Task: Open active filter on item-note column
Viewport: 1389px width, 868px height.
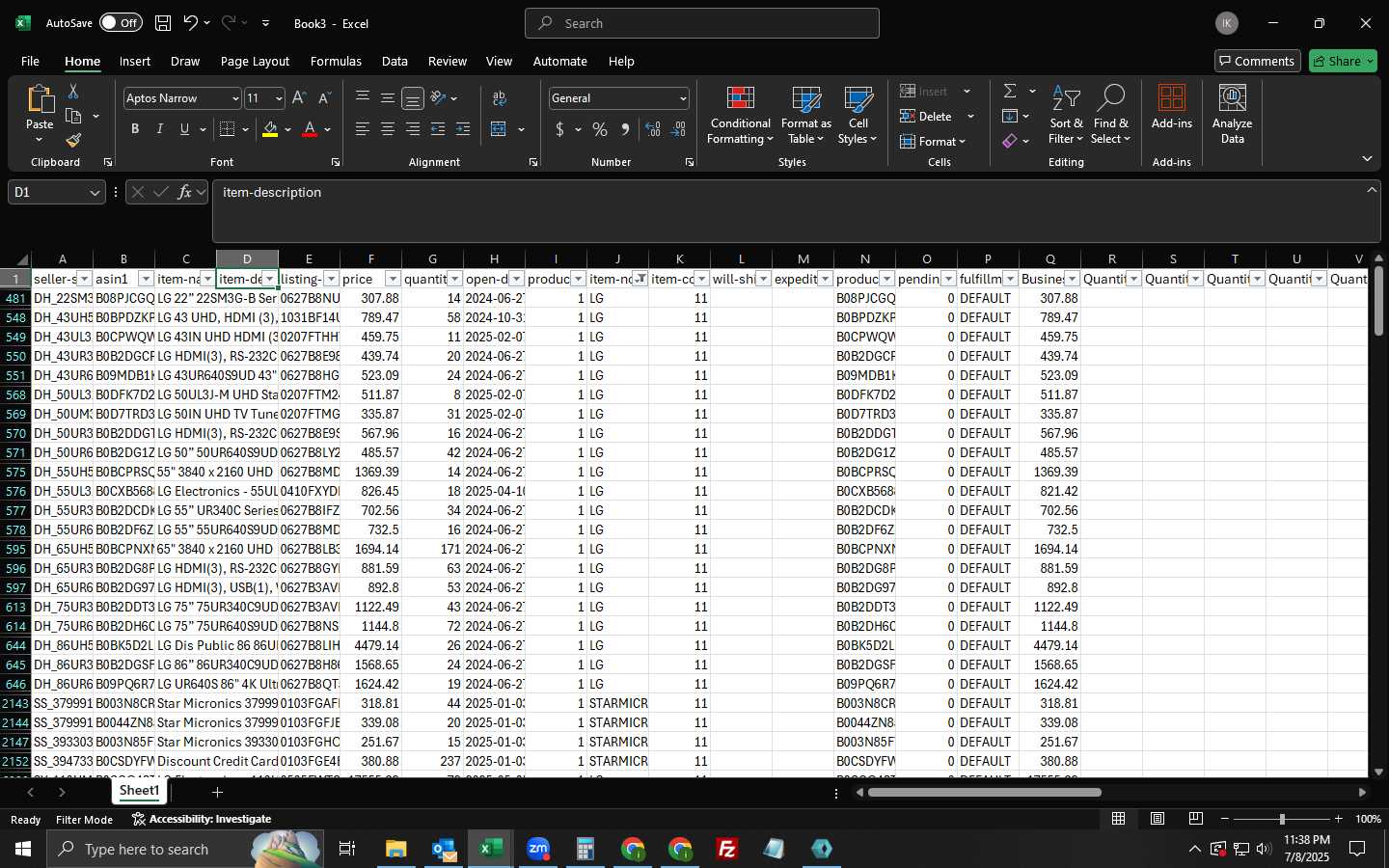Action: click(640, 279)
